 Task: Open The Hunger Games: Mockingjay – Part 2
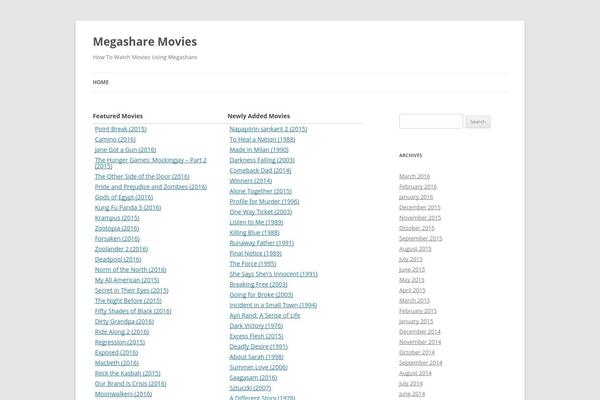(x=151, y=163)
